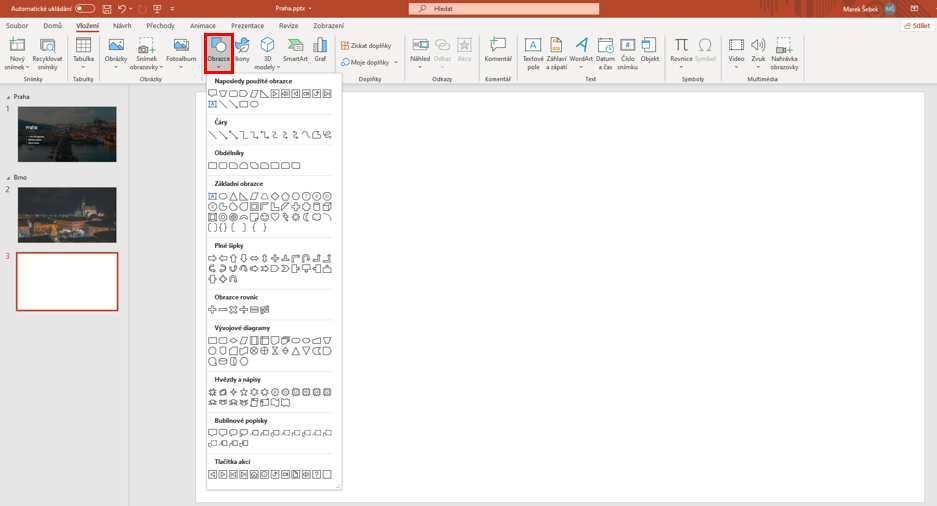Add a Komentář
The height and width of the screenshot is (506, 937).
click(498, 50)
